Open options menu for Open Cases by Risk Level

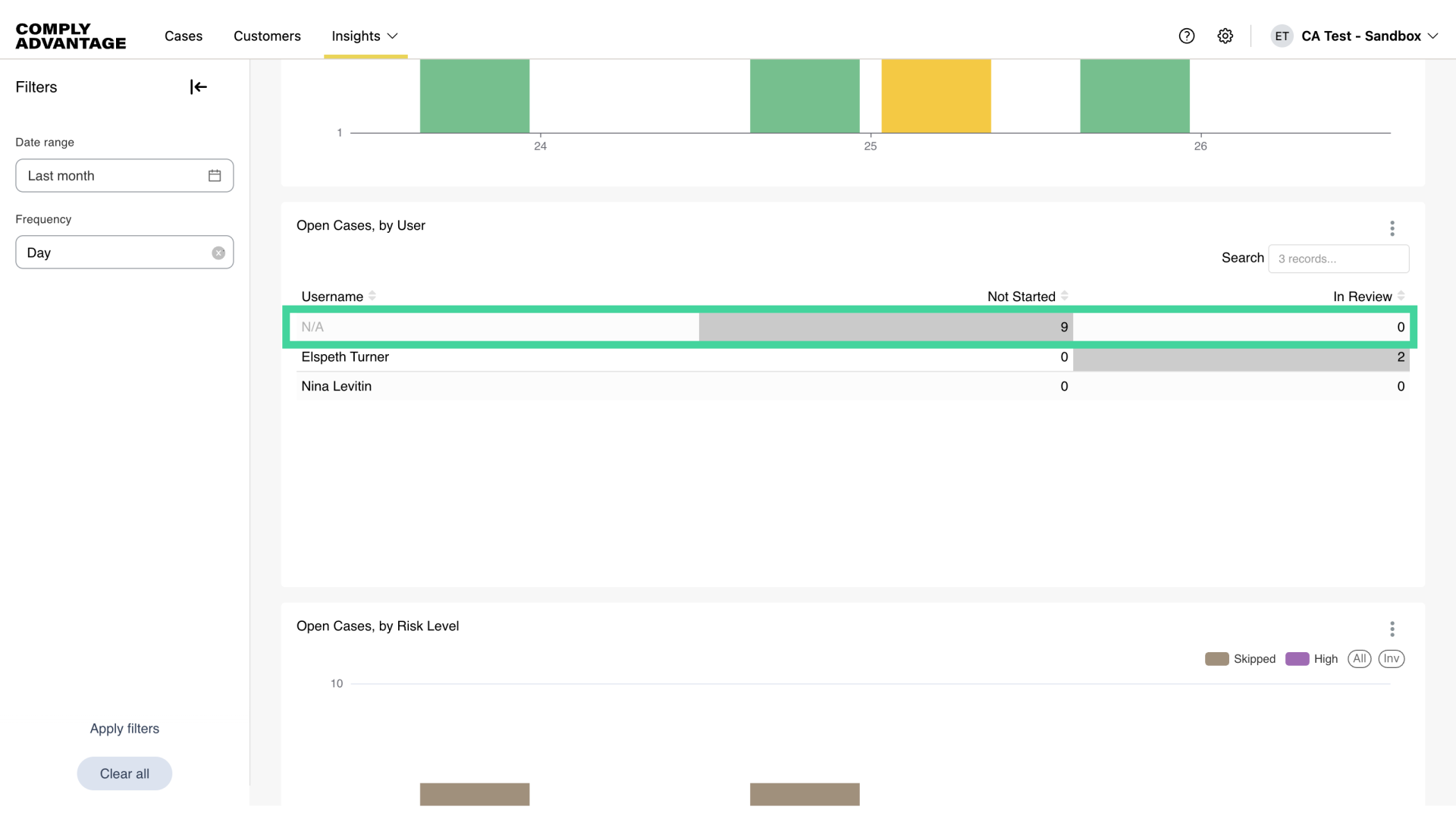coord(1392,629)
